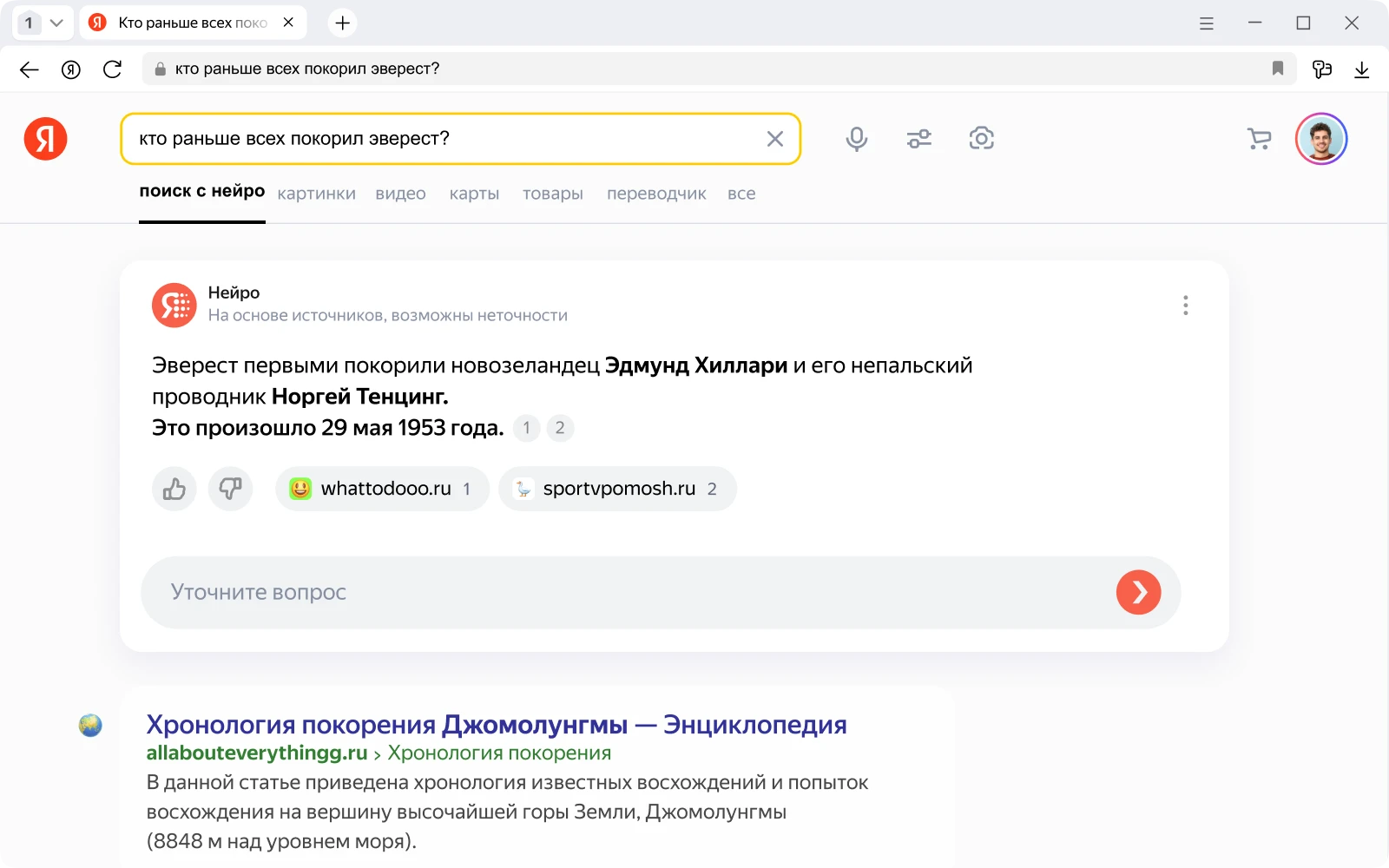Maximize the browser window
This screenshot has width=1389, height=868.
1303,23
